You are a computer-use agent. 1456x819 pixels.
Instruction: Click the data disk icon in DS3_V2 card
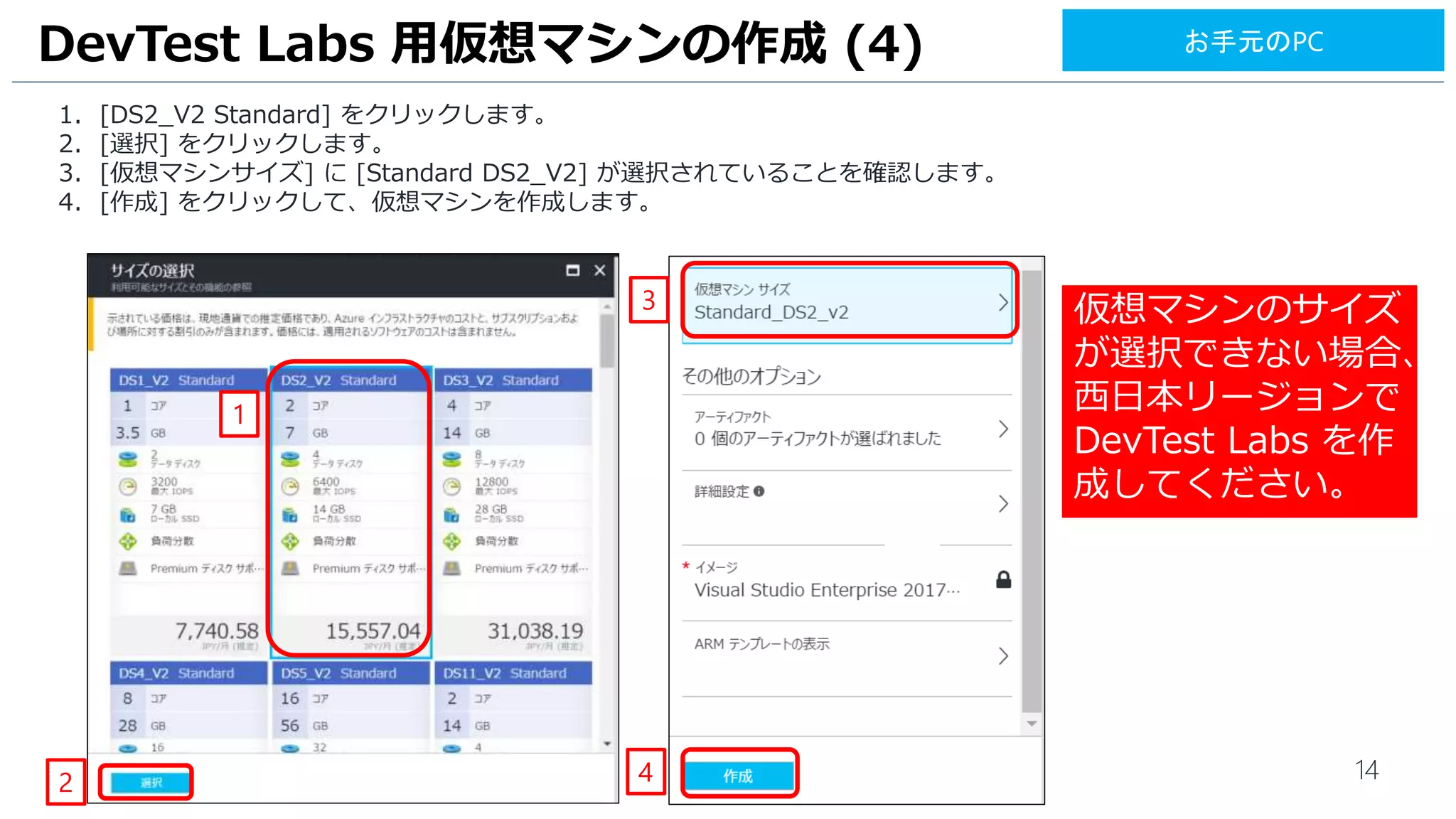(x=452, y=459)
